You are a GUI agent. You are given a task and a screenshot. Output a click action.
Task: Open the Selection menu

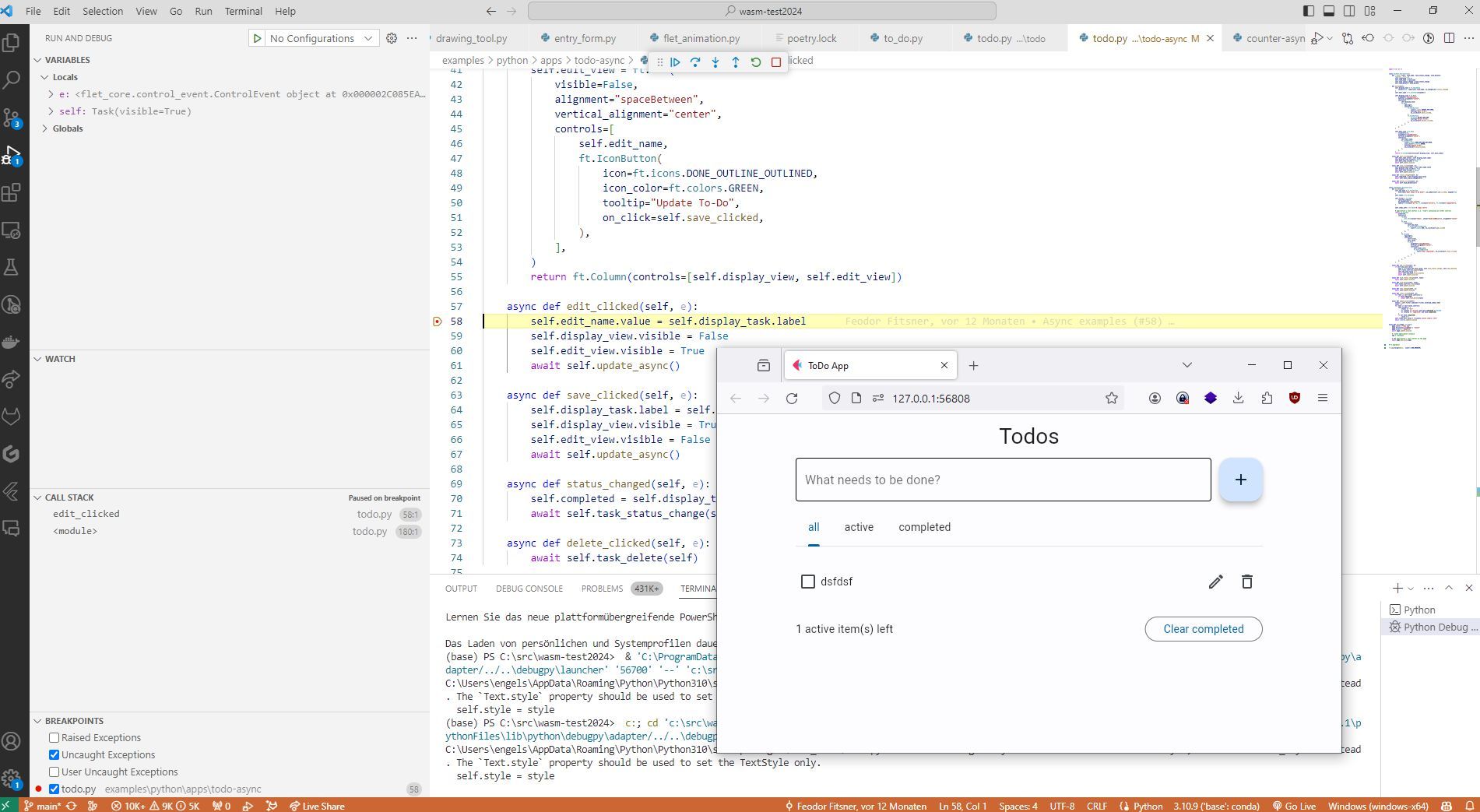point(103,11)
